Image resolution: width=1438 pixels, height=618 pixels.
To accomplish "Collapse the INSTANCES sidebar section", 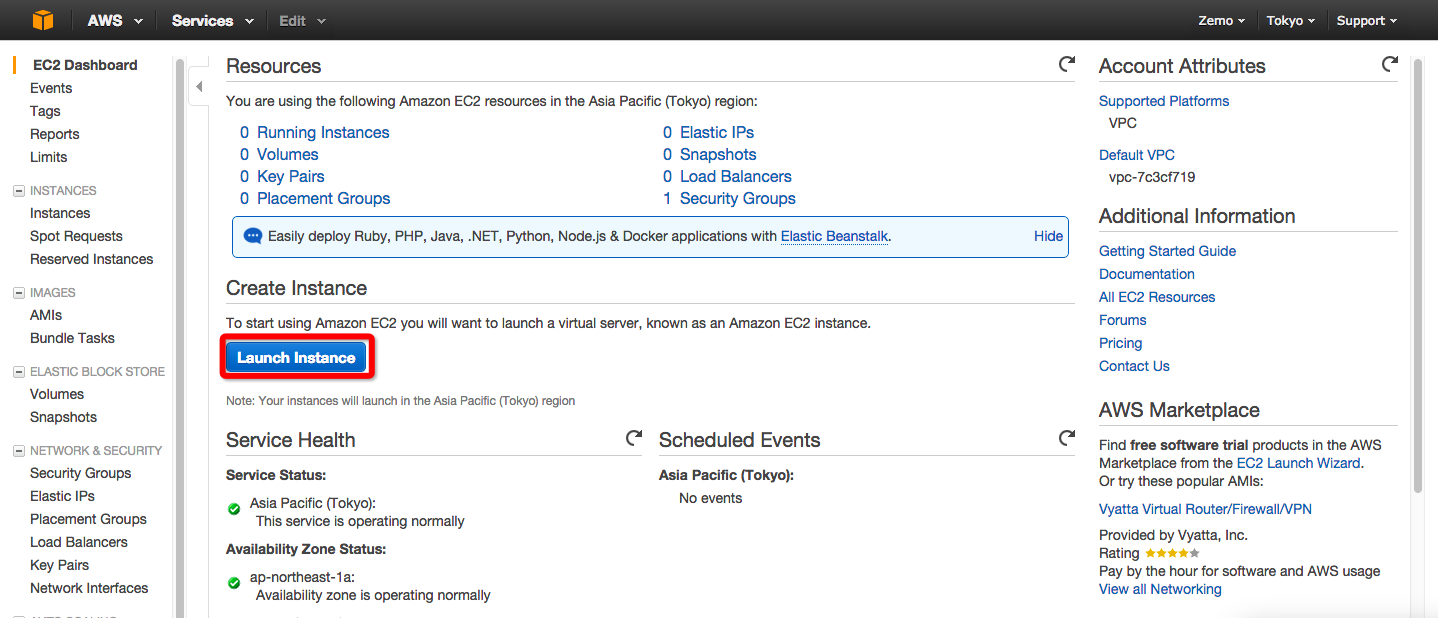I will click(19, 191).
